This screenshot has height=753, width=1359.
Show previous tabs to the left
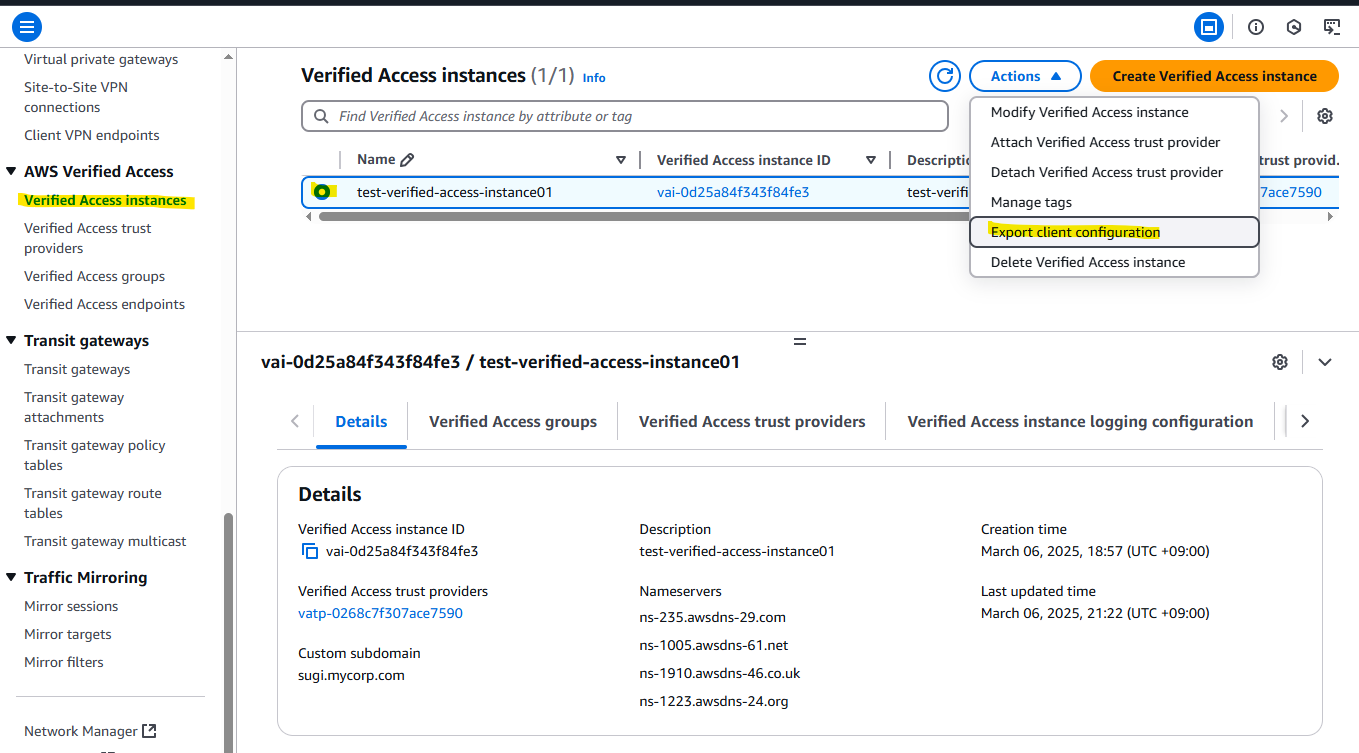(294, 421)
